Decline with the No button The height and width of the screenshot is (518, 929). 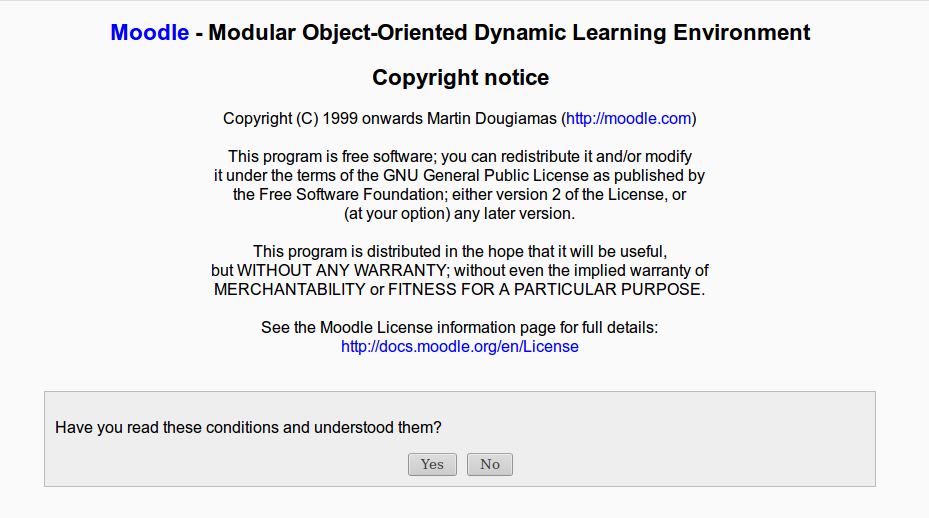click(x=489, y=464)
